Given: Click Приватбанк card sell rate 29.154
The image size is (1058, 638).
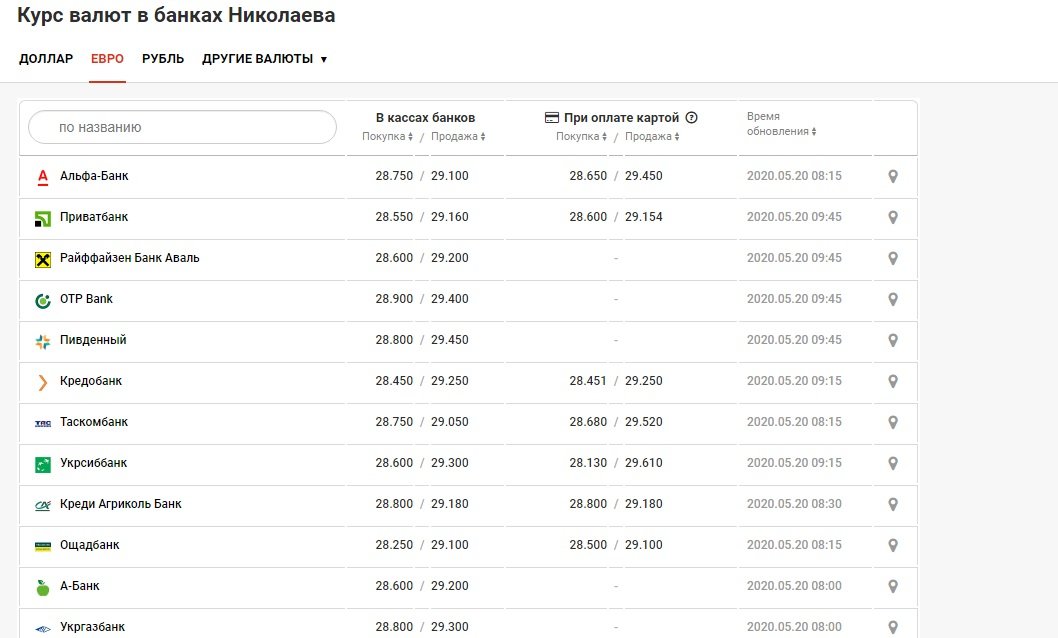Looking at the screenshot, I should (x=644, y=217).
